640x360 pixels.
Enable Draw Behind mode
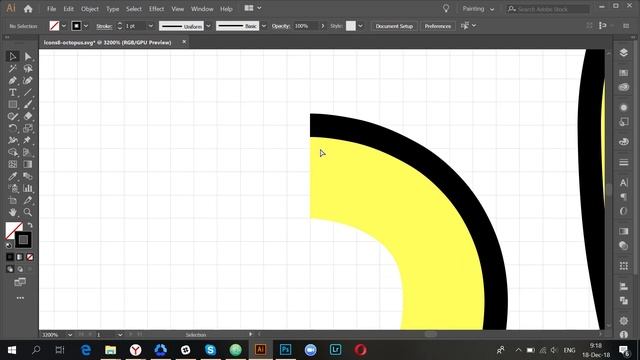pos(20,269)
